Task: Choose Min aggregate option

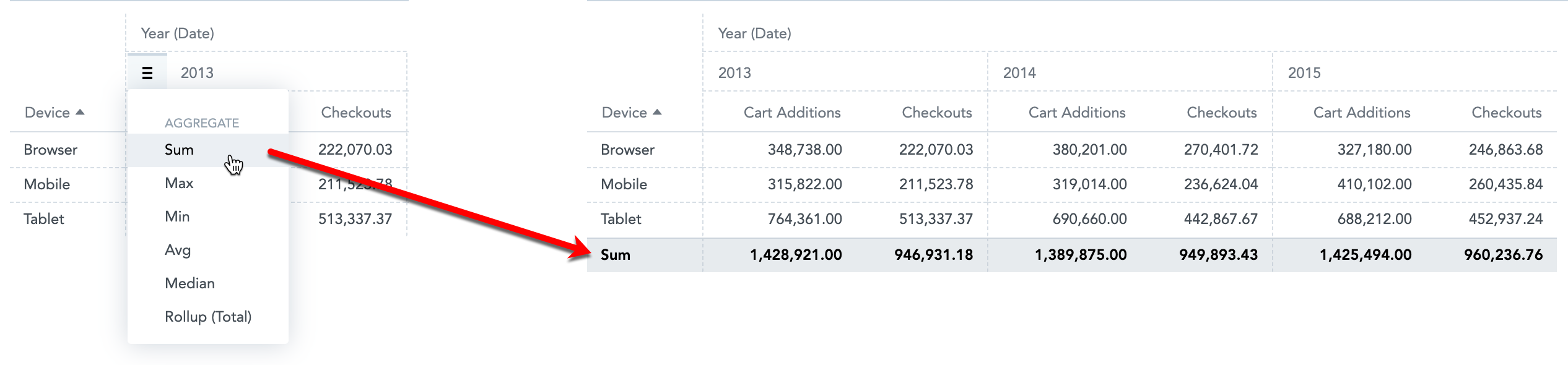Action: [208, 217]
